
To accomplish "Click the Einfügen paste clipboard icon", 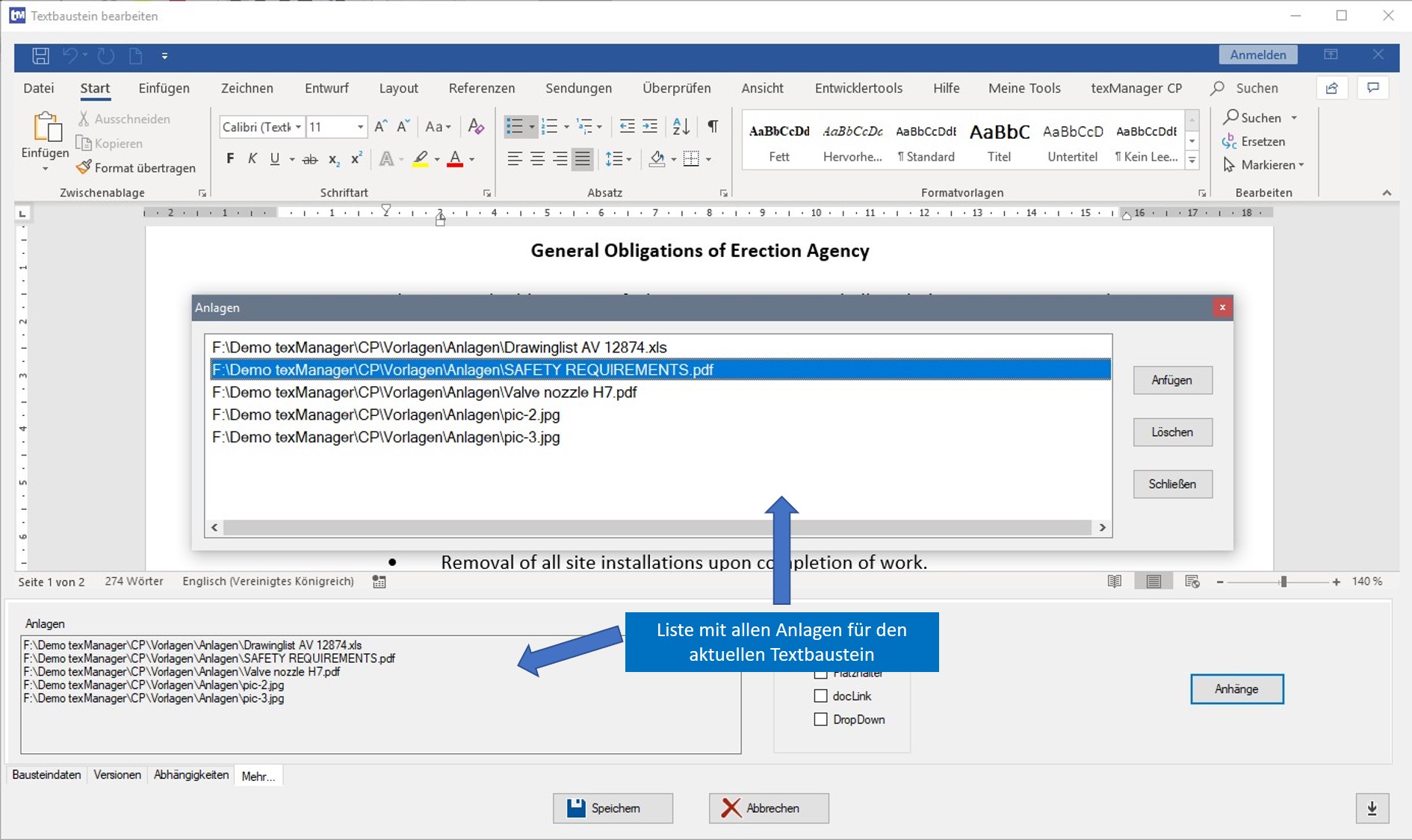I will (46, 127).
